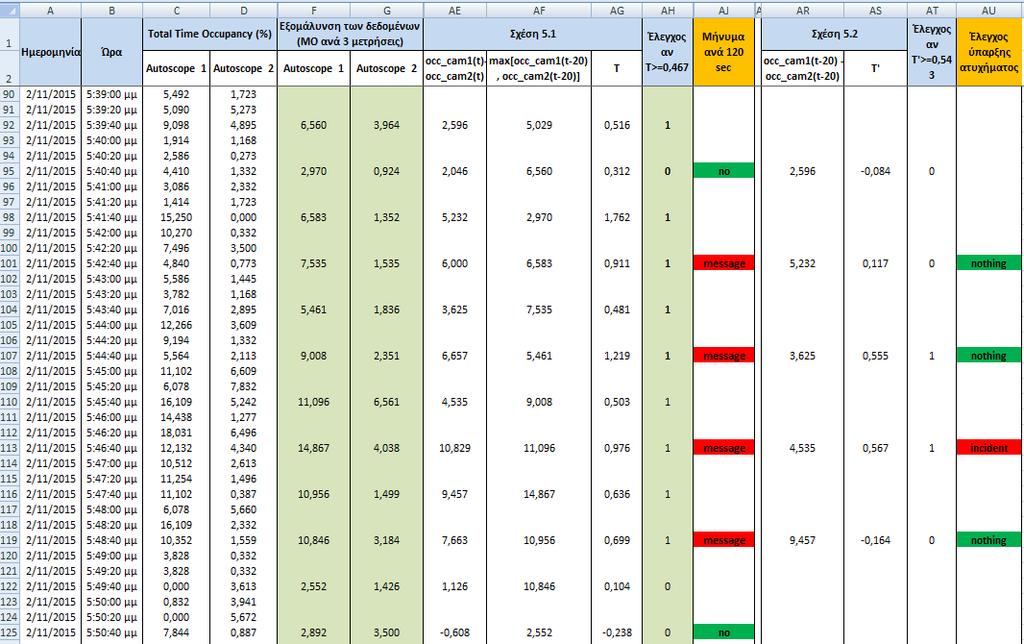Click the green 'nothing' cell in row 107
This screenshot has width=1024, height=644.
pos(989,356)
